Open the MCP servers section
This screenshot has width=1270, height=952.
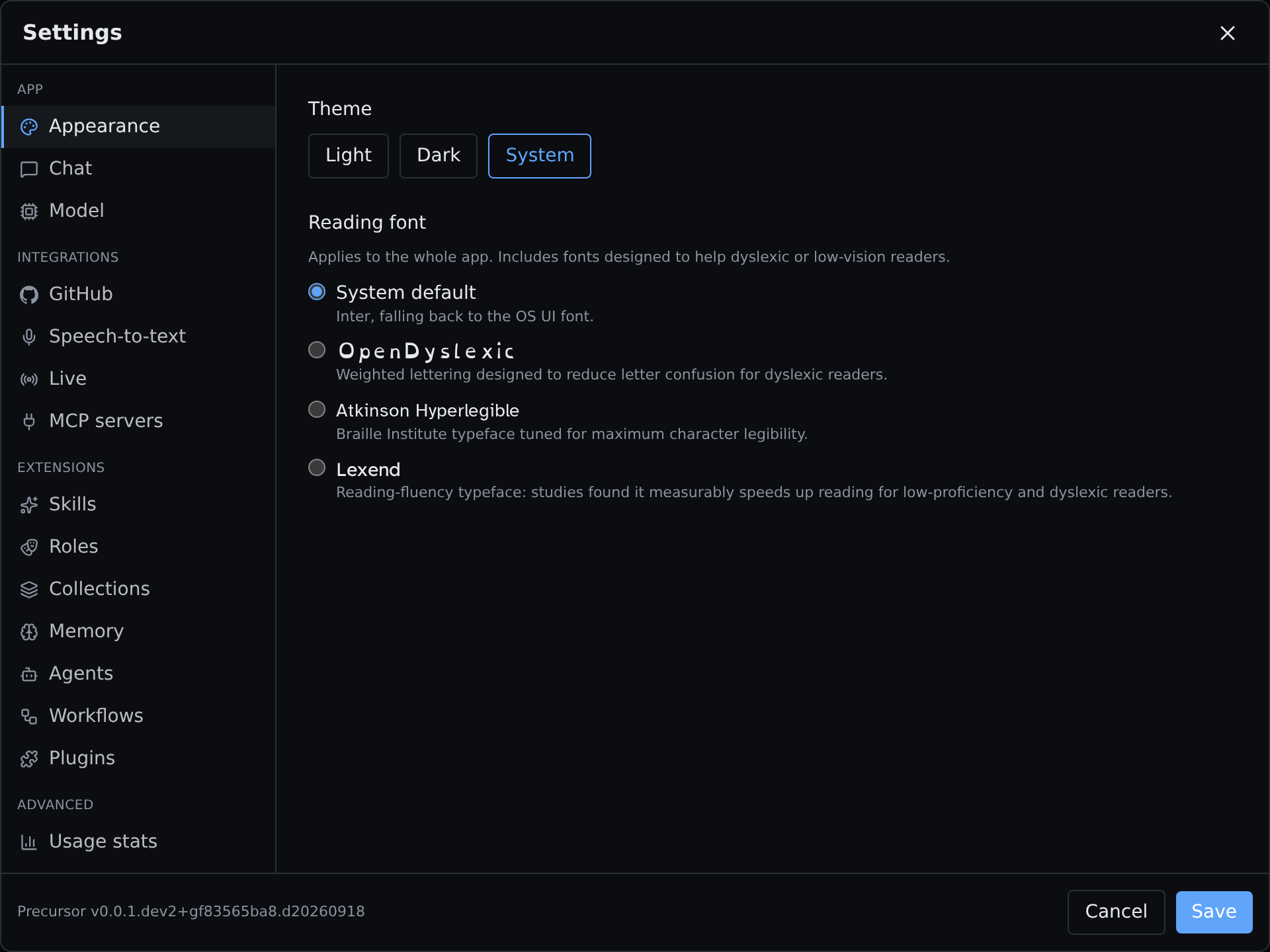pyautogui.click(x=139, y=421)
